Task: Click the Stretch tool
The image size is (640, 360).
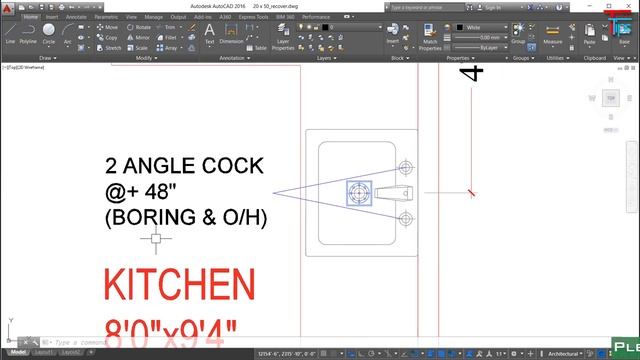Action: (109, 48)
